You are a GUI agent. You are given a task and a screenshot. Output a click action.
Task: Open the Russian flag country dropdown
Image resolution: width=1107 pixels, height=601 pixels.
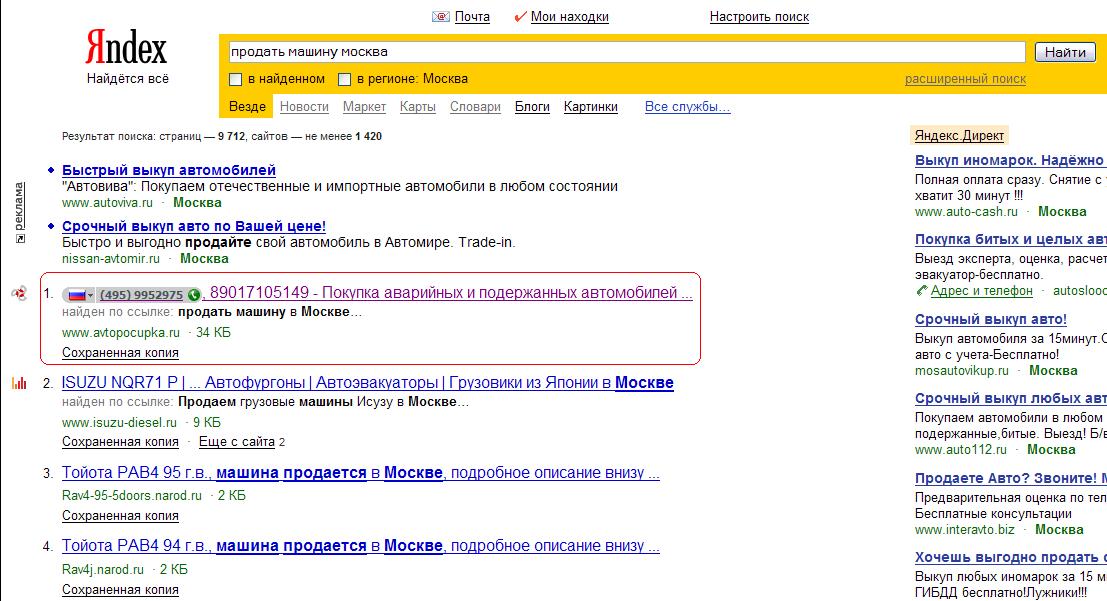coord(80,294)
